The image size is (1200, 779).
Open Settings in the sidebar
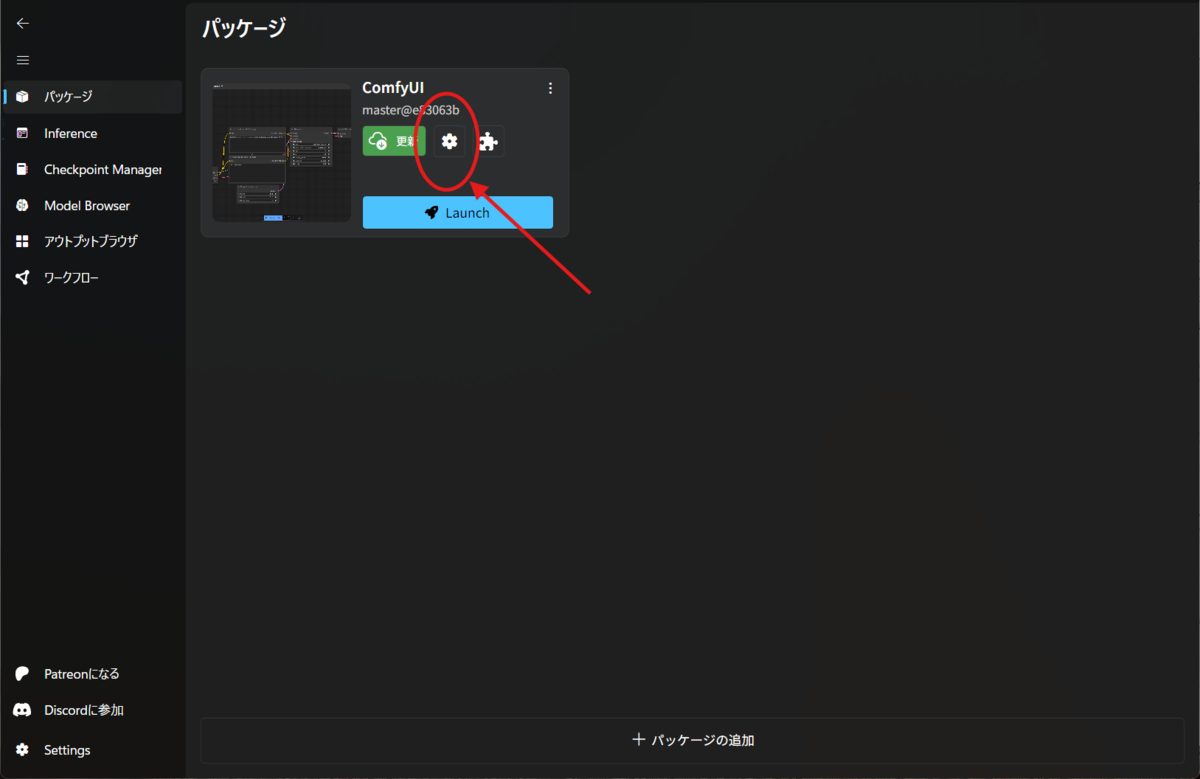(93, 750)
